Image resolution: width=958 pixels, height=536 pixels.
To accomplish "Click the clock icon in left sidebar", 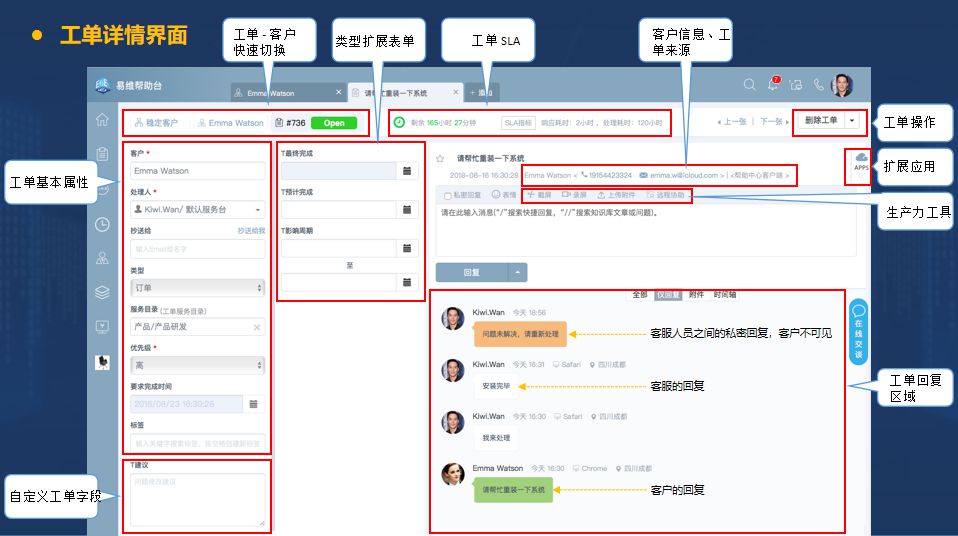I will pos(102,224).
